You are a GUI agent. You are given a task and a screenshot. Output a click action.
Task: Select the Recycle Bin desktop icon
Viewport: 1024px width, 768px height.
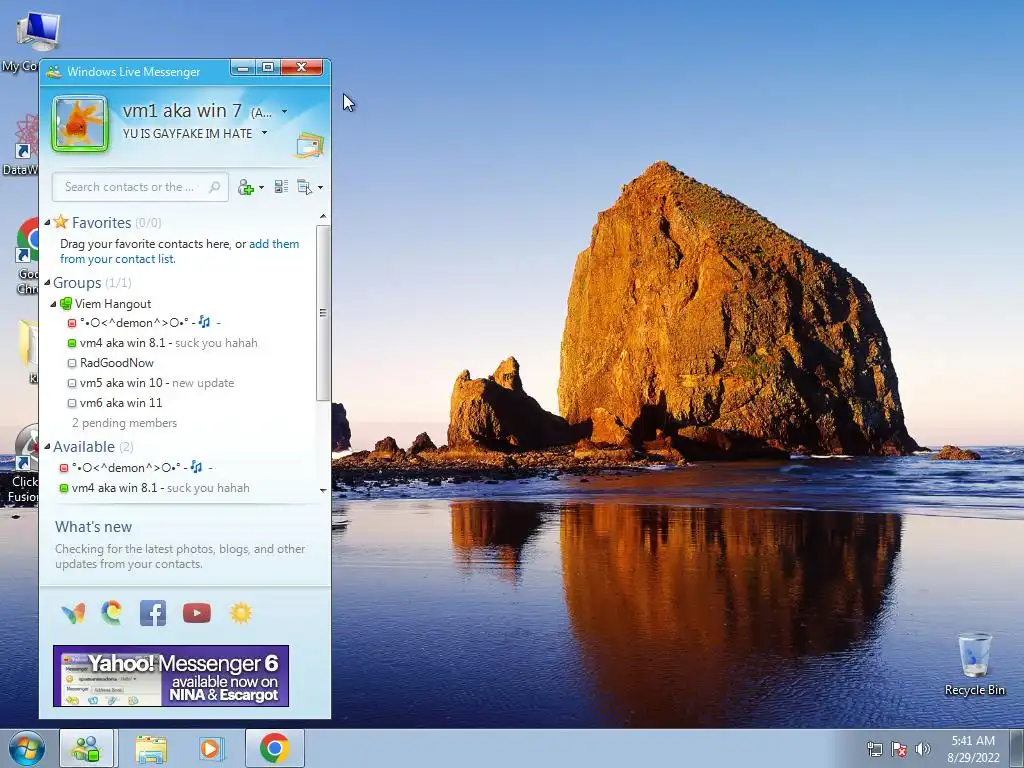(x=974, y=664)
